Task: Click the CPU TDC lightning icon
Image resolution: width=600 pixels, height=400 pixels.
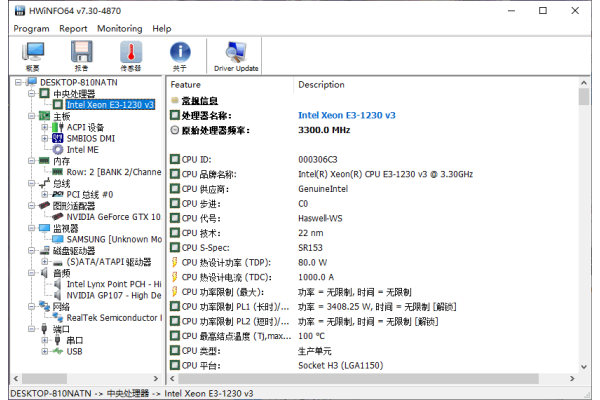Action: coord(174,277)
